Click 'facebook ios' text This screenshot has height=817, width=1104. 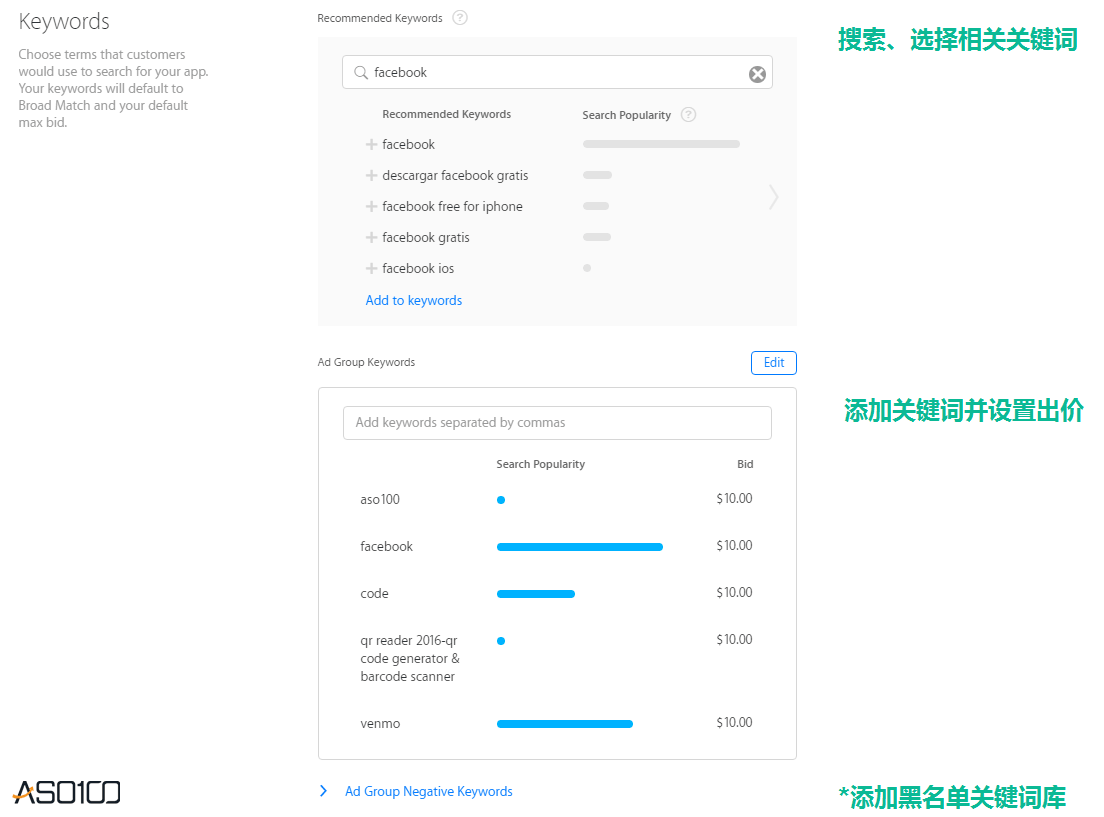[418, 268]
